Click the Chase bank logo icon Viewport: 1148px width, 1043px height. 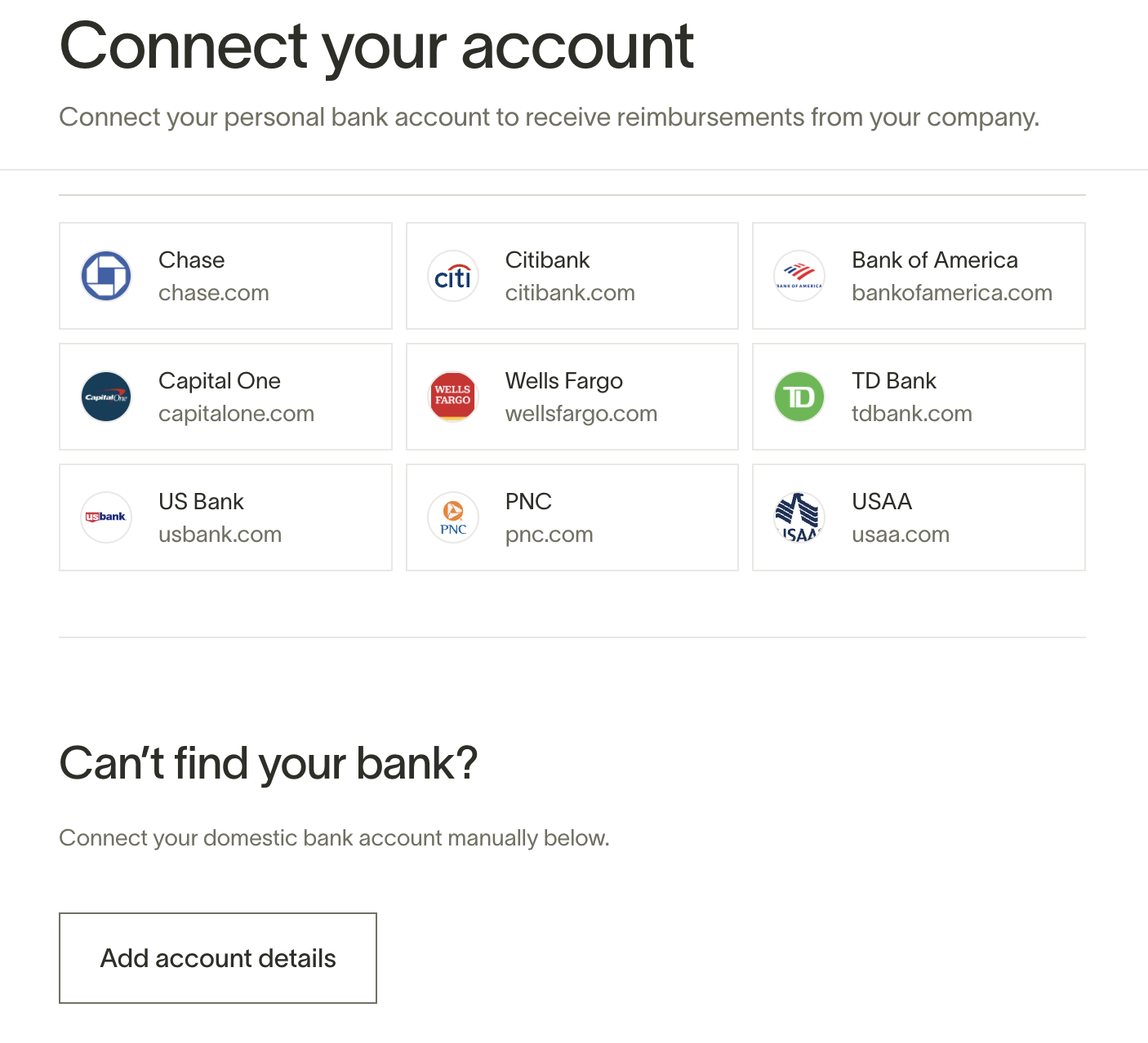click(106, 276)
